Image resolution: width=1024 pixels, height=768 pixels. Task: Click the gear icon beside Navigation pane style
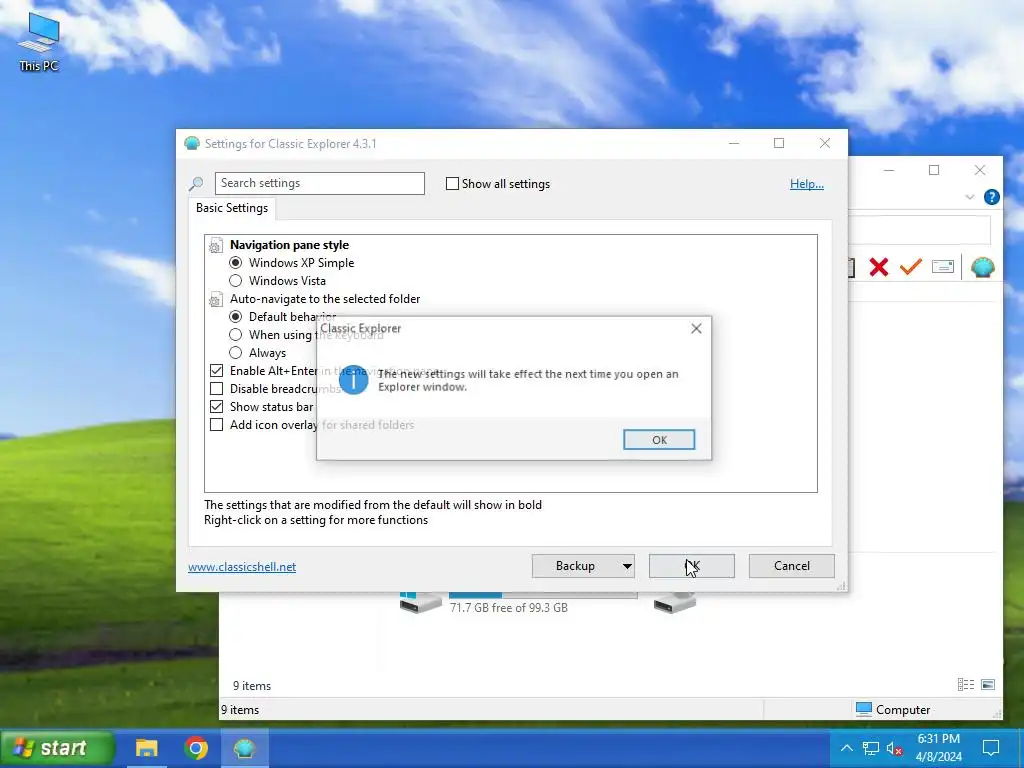216,246
